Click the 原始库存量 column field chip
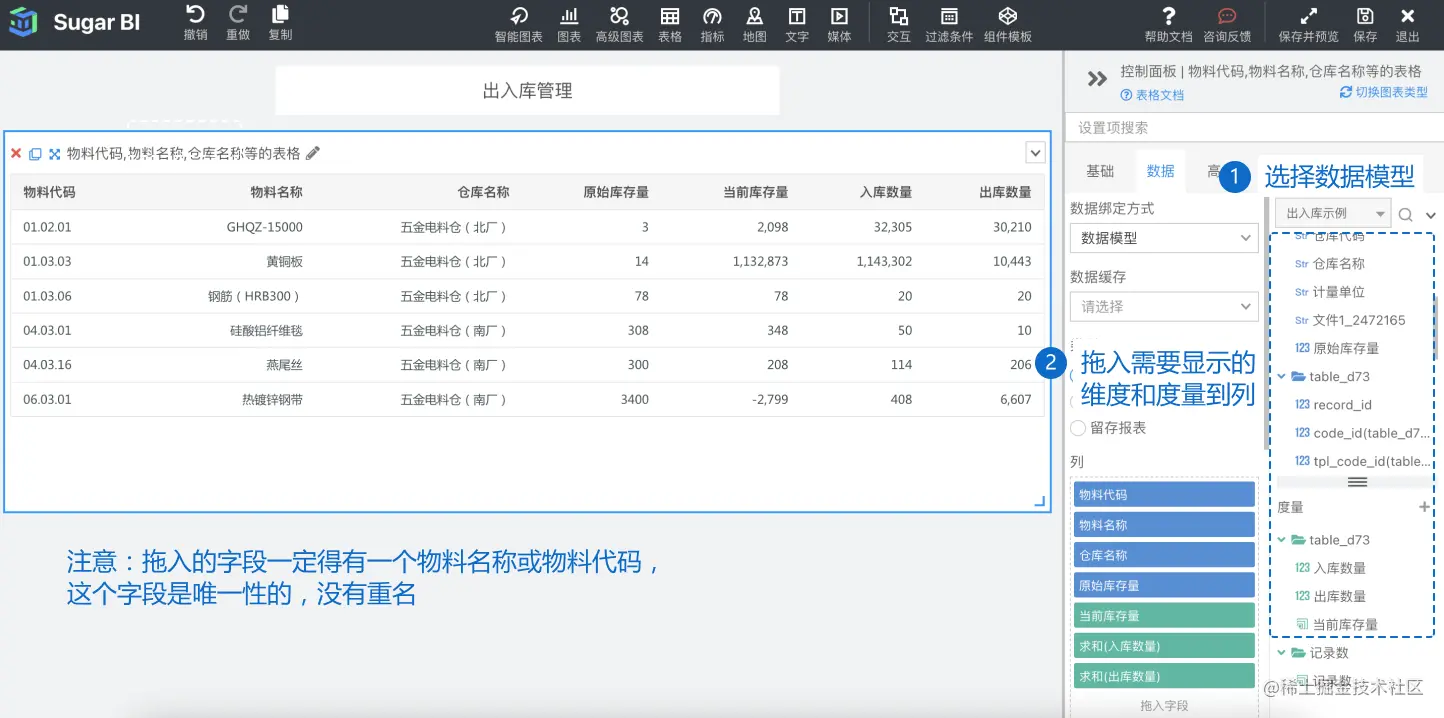Screen dimensions: 1444x718 click(1164, 585)
